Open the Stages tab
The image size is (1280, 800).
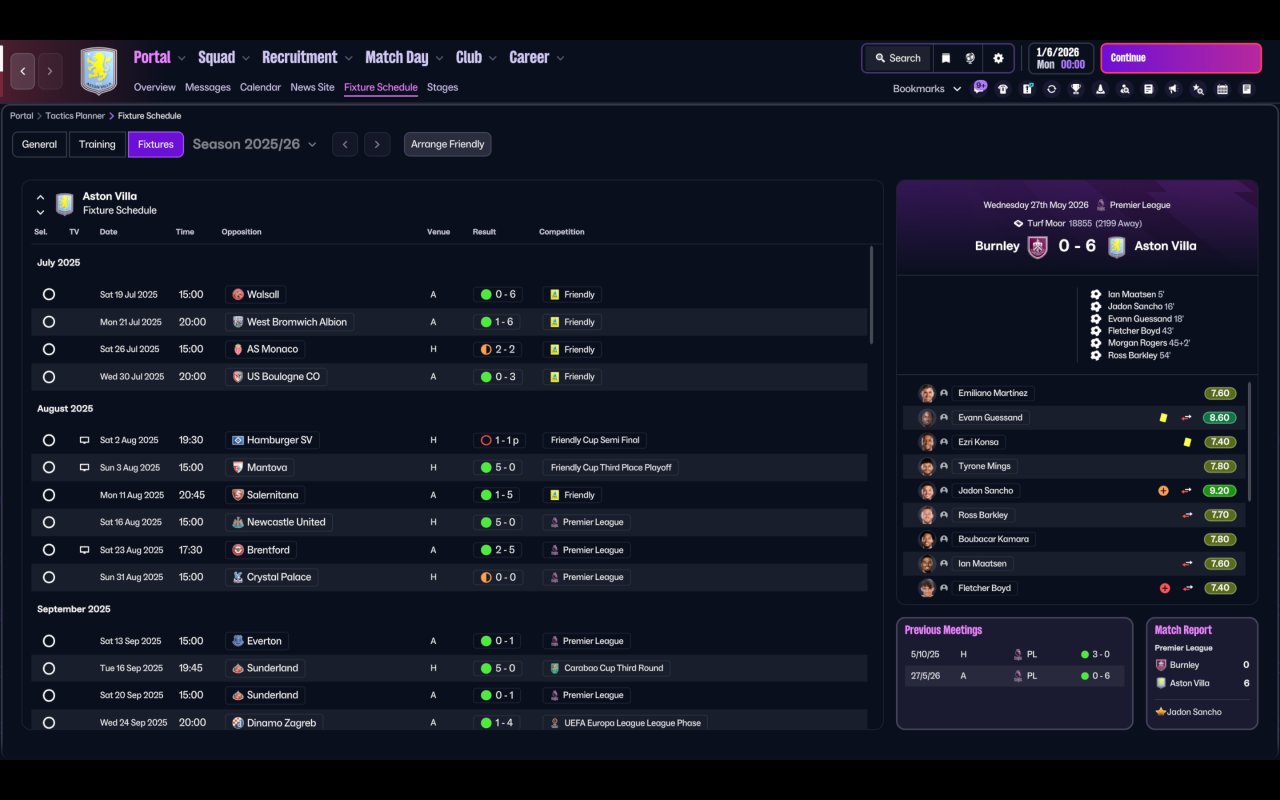442,88
